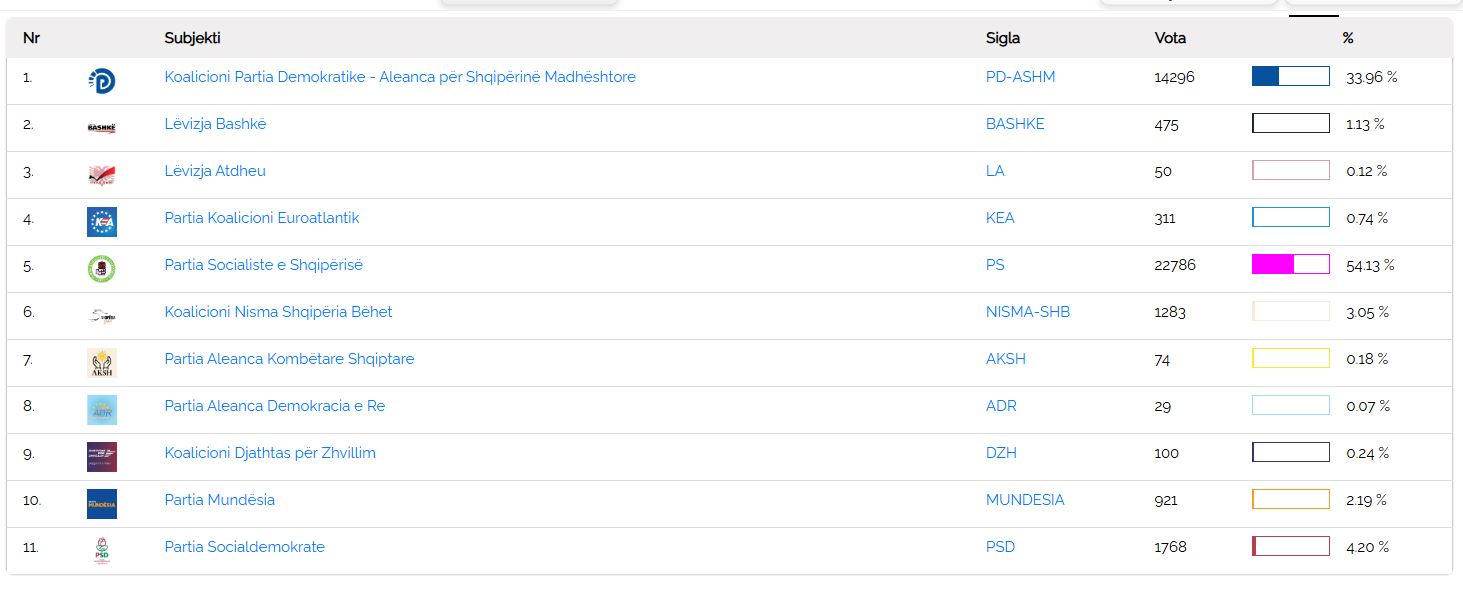Screen dimensions: 1463x591
Task: Click the PD-ASHM sigla link
Action: pyautogui.click(x=1020, y=77)
